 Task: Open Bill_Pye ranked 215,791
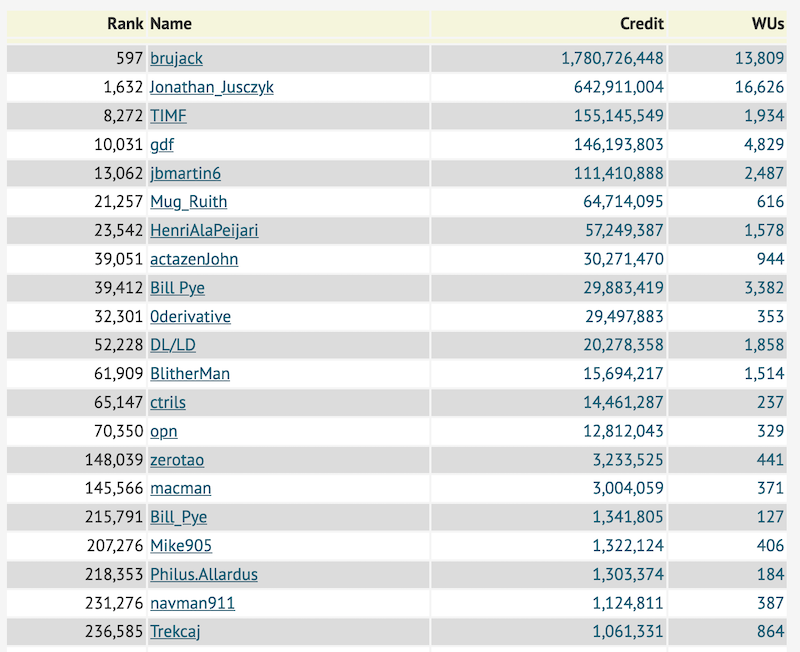(179, 517)
